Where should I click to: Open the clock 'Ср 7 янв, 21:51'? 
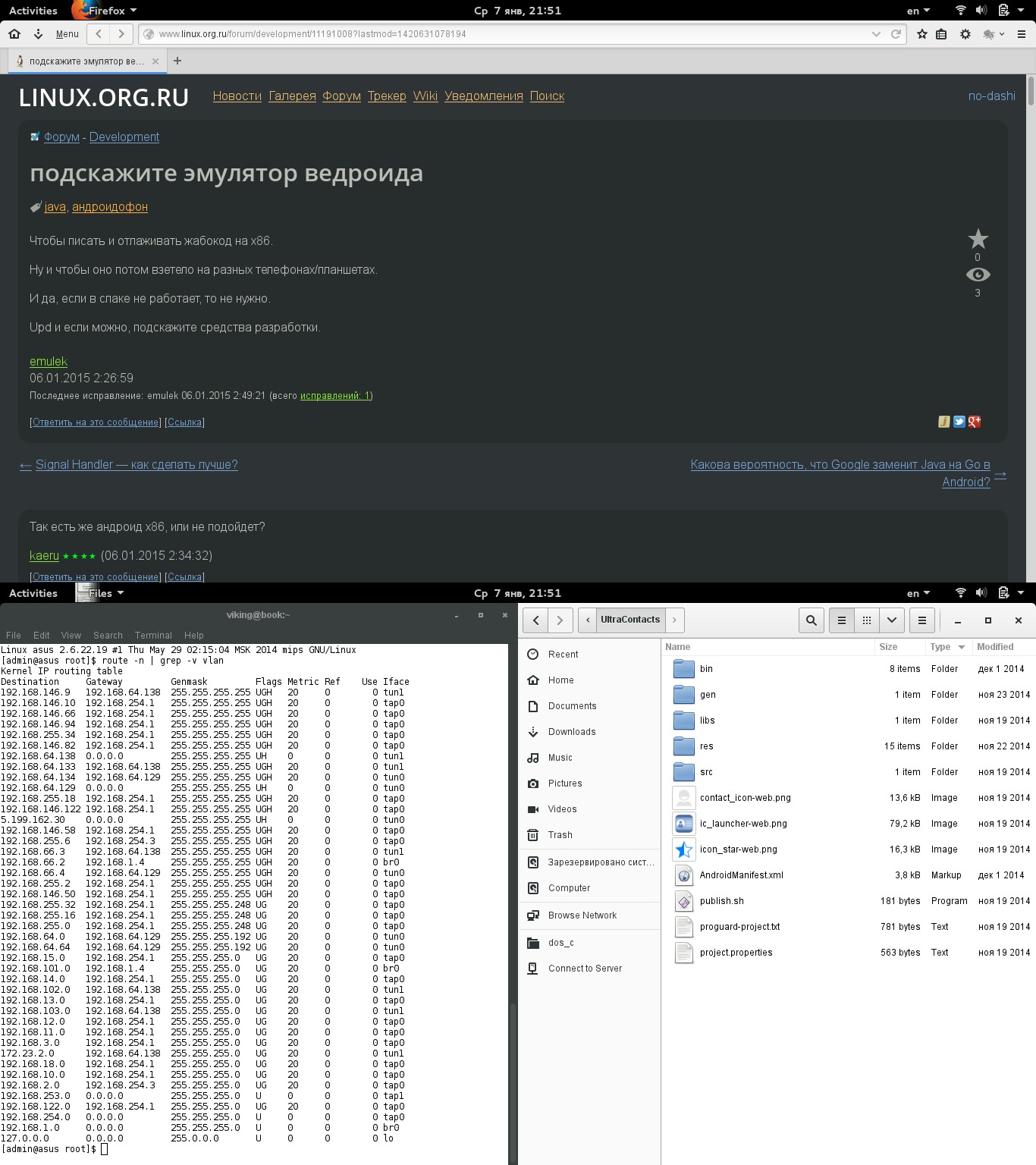[x=518, y=11]
